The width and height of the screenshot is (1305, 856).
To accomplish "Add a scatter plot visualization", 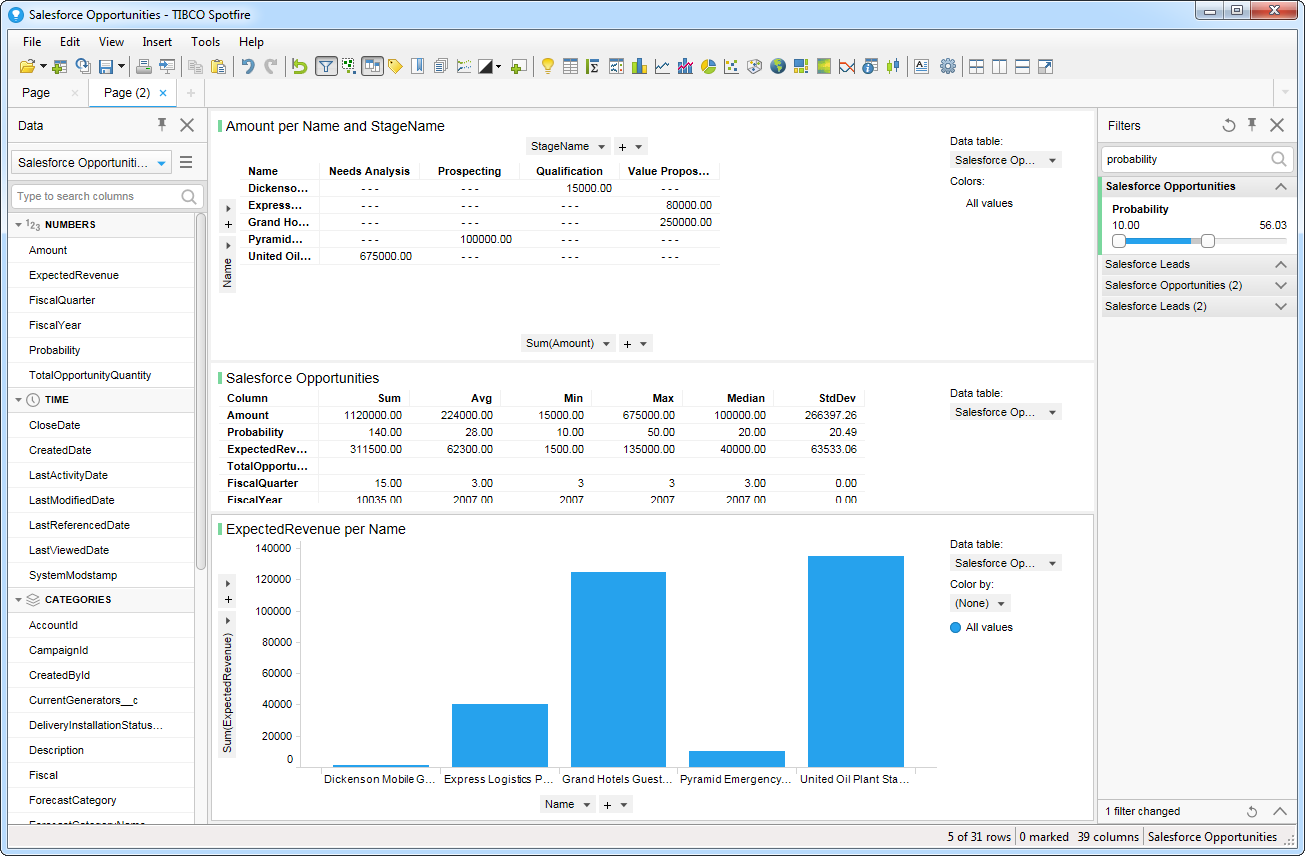I will [x=731, y=66].
